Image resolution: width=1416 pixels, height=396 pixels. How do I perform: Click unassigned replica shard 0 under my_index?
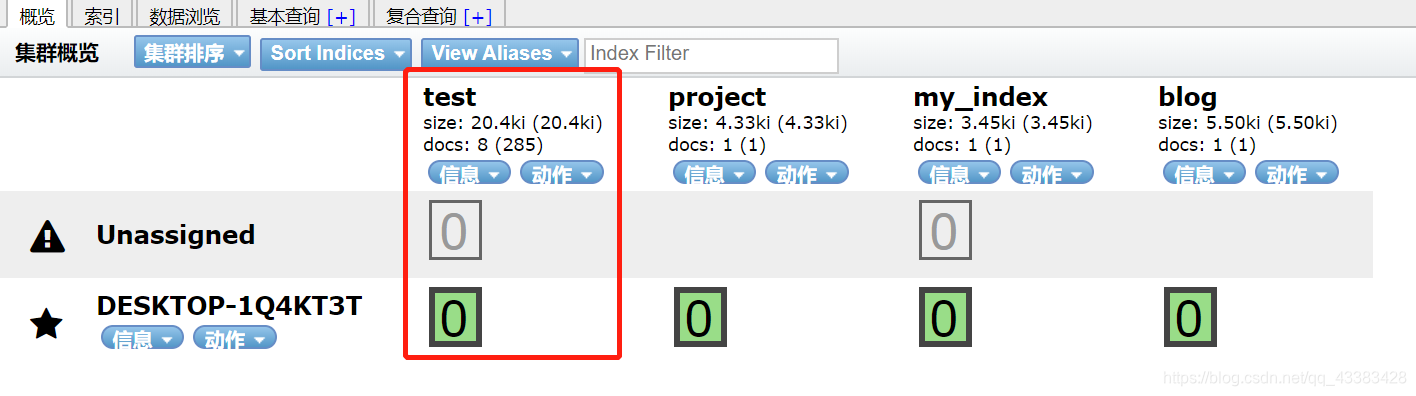pos(945,230)
